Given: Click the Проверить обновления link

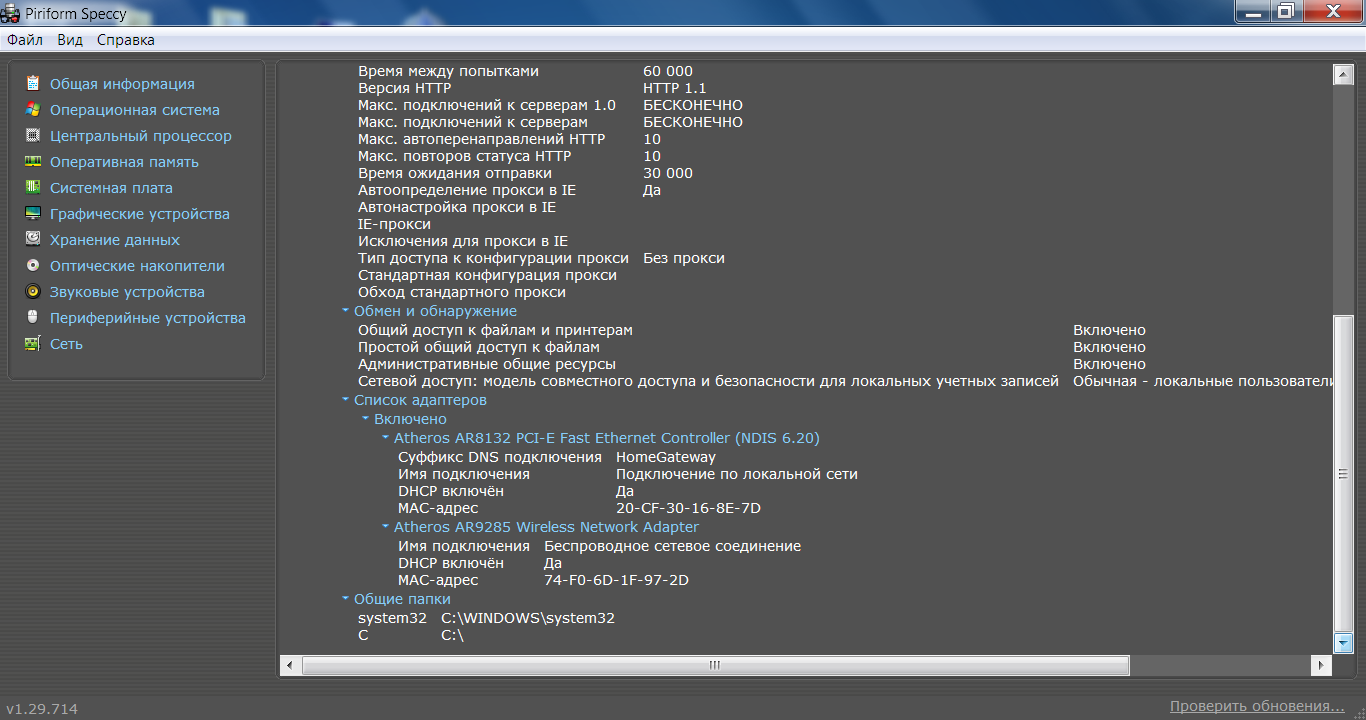Looking at the screenshot, I should [1257, 707].
